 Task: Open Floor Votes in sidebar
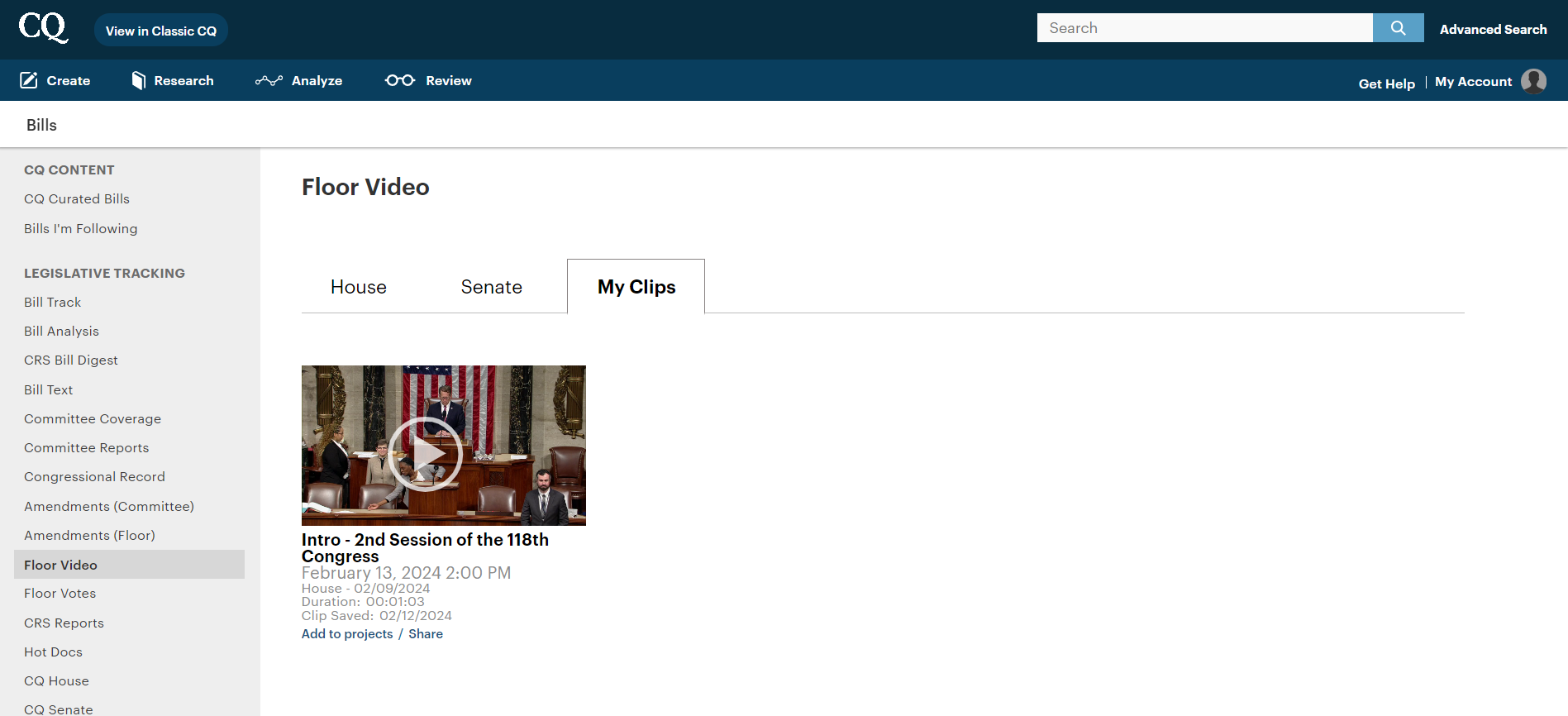tap(60, 594)
